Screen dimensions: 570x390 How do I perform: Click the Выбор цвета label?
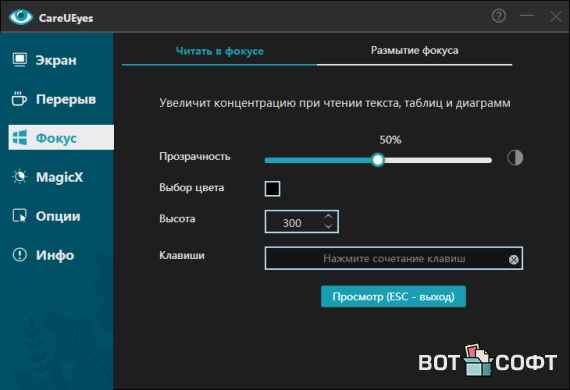[x=192, y=188]
